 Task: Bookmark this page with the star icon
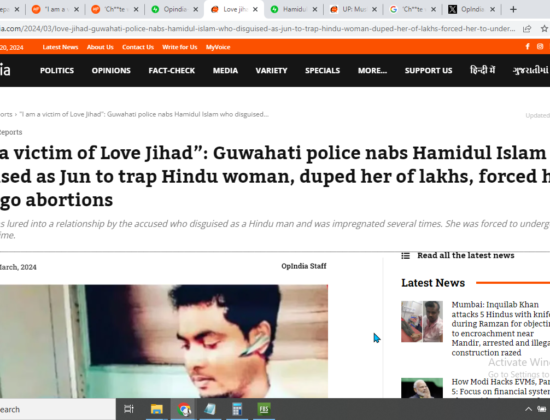(x=544, y=29)
